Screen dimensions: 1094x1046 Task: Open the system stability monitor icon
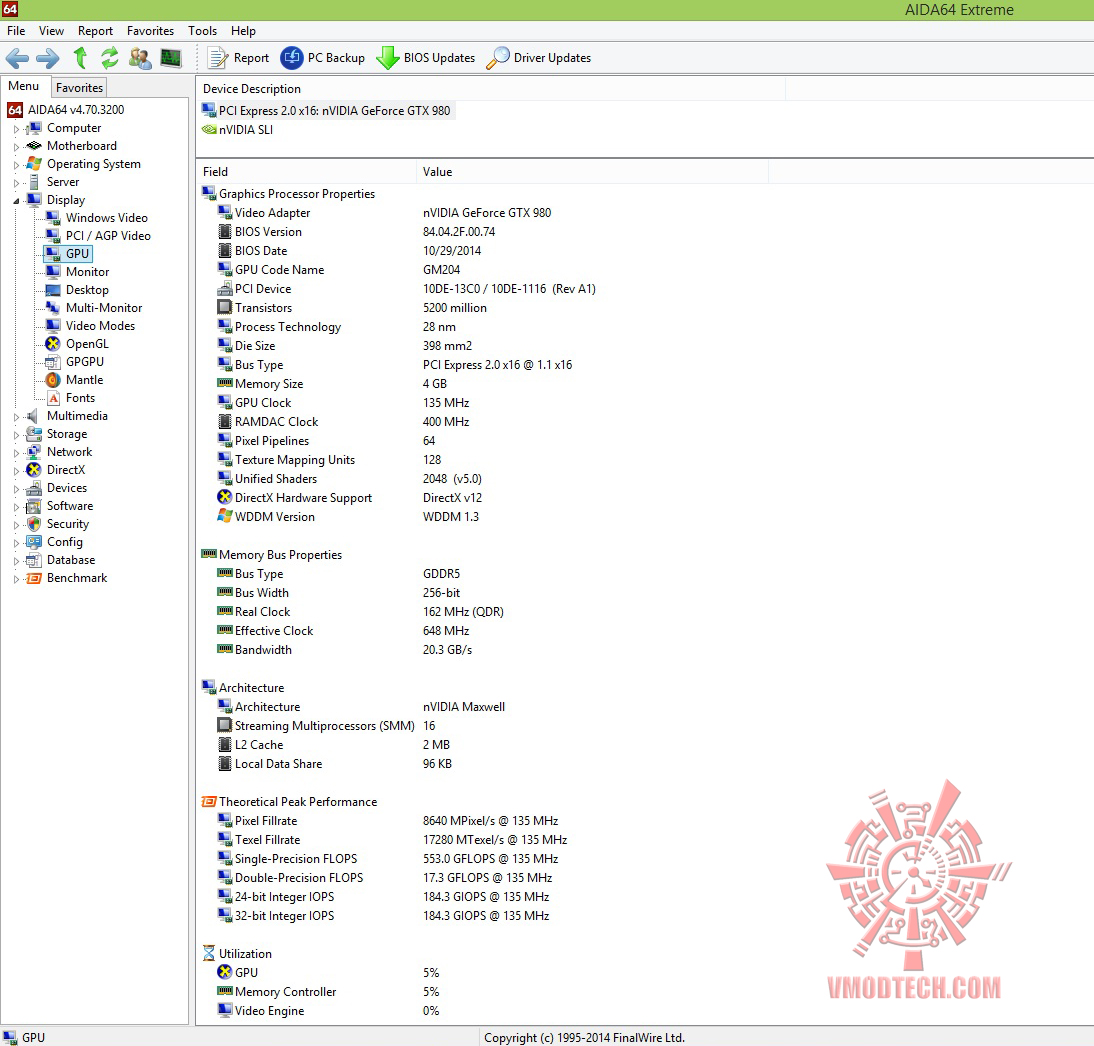click(171, 58)
